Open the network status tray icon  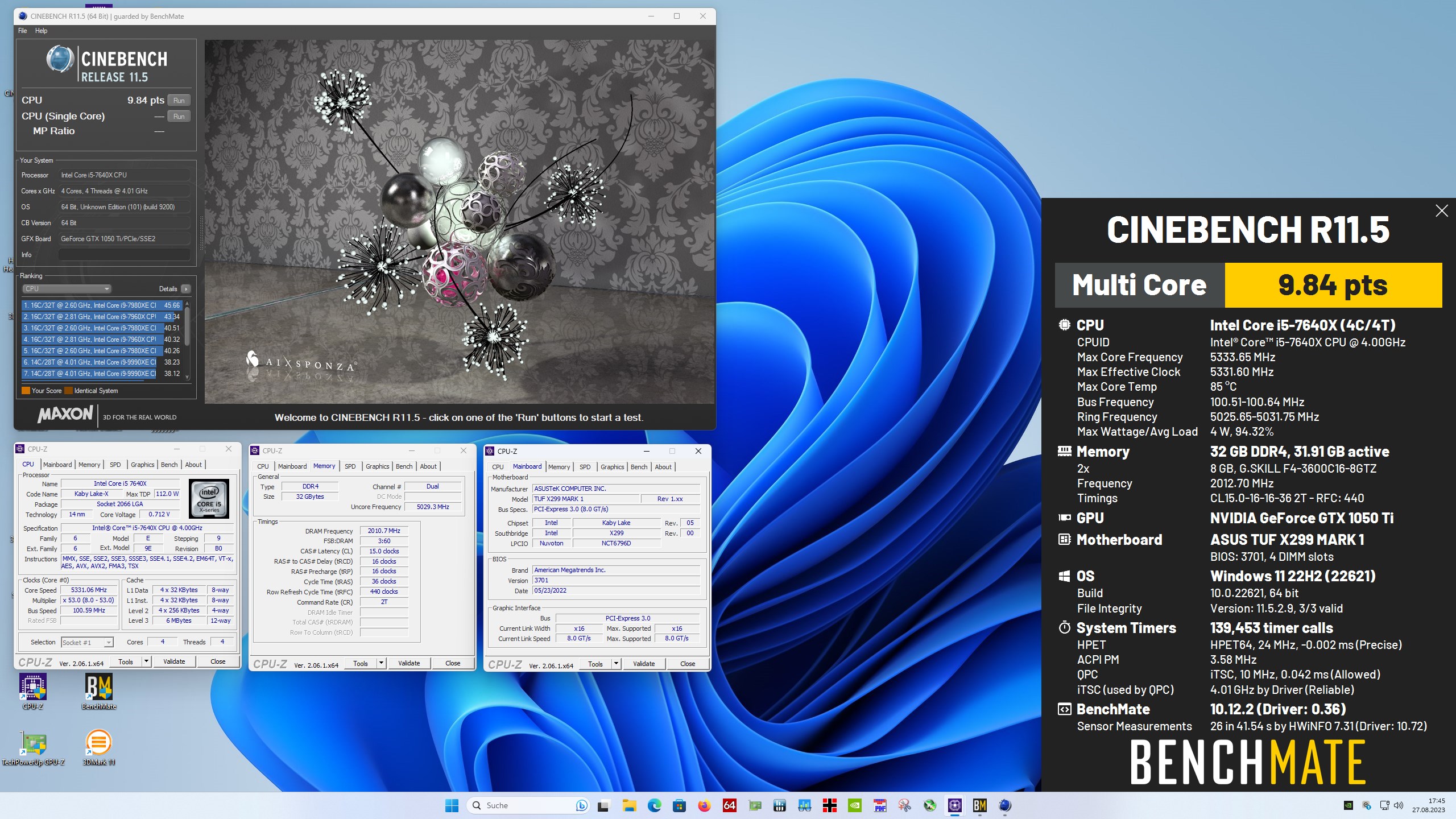(x=1384, y=805)
